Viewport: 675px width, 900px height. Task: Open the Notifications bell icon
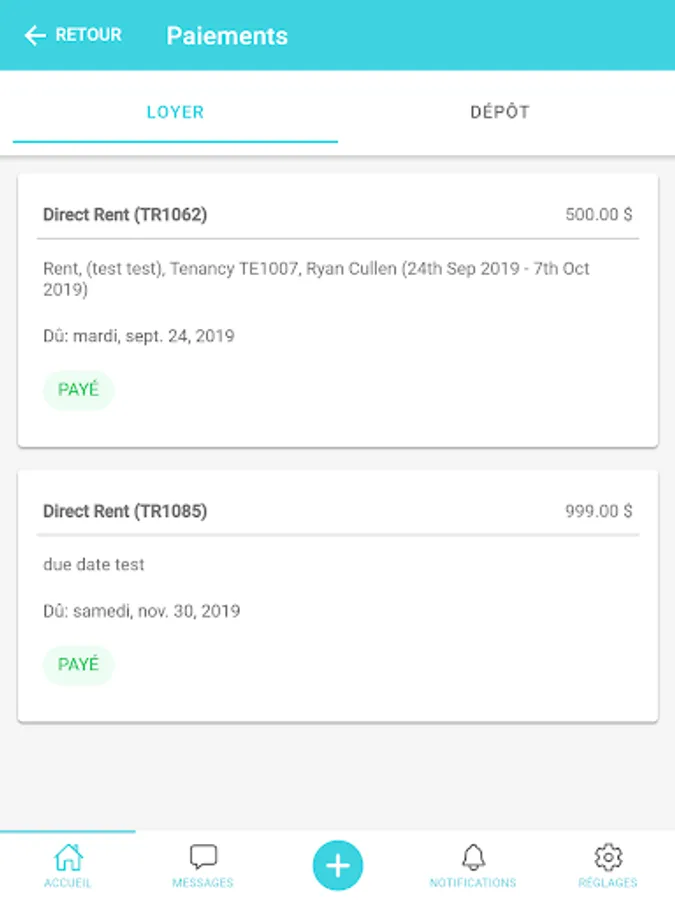(x=473, y=857)
